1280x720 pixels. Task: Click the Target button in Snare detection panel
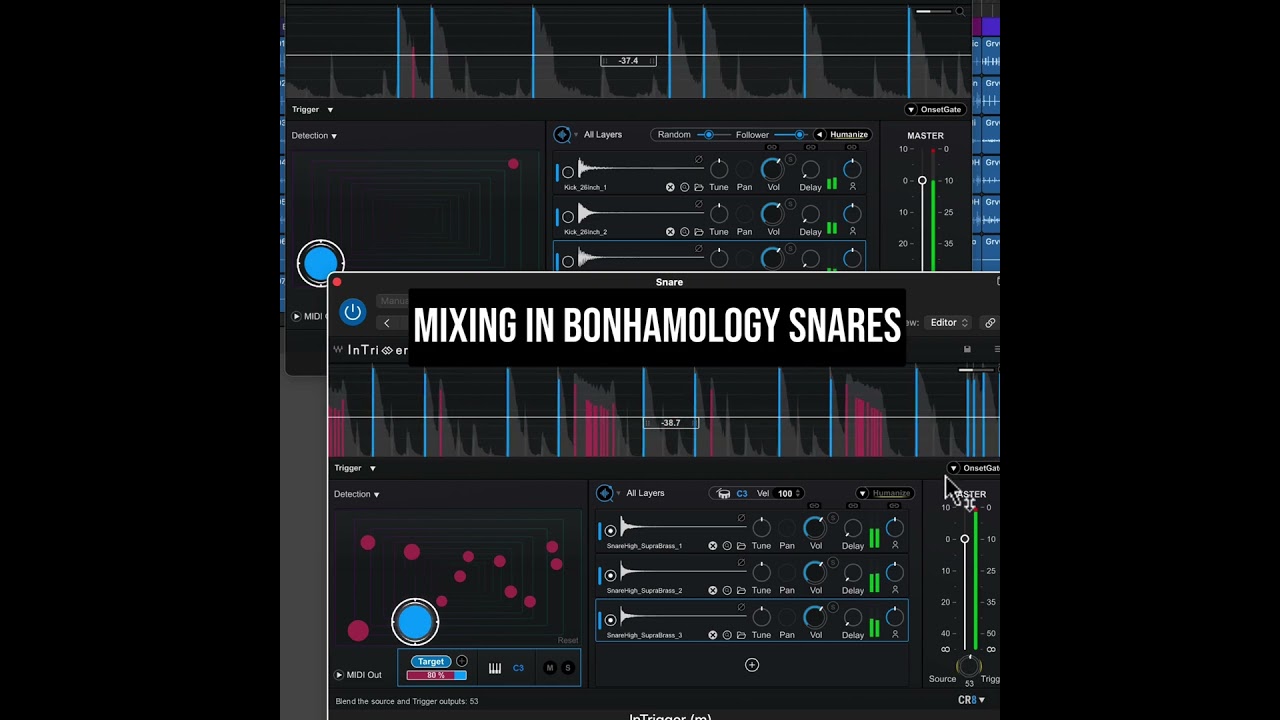pyautogui.click(x=431, y=661)
